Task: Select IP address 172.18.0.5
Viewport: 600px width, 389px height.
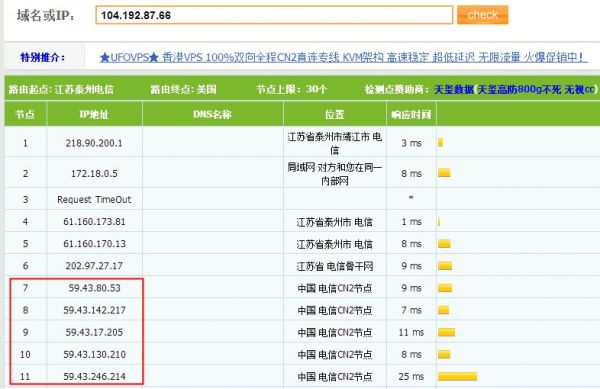Action: pos(94,174)
